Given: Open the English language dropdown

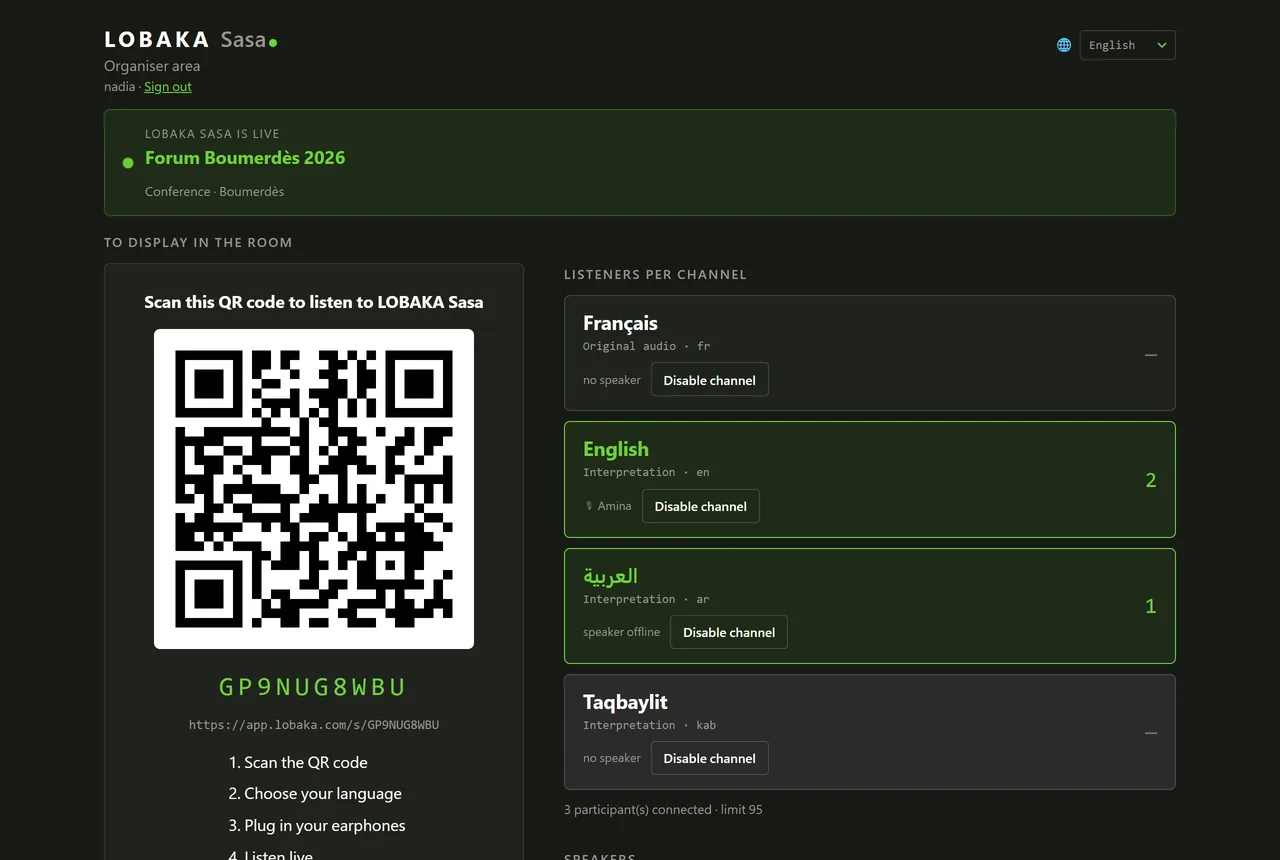Looking at the screenshot, I should (x=1127, y=45).
